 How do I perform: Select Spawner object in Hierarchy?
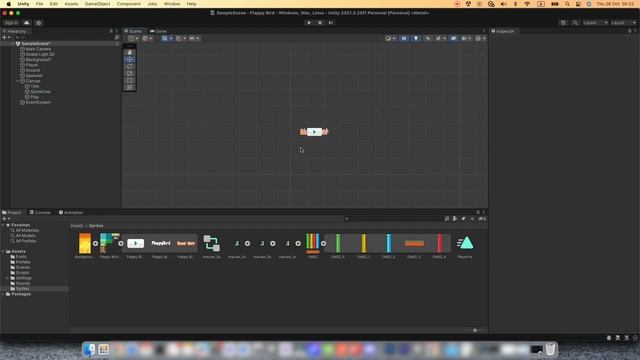31,76
